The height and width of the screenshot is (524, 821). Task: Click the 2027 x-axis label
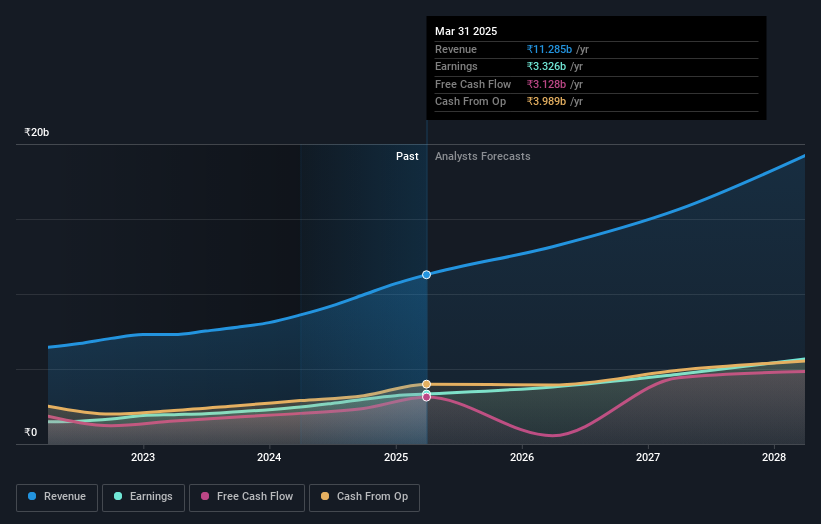[648, 457]
